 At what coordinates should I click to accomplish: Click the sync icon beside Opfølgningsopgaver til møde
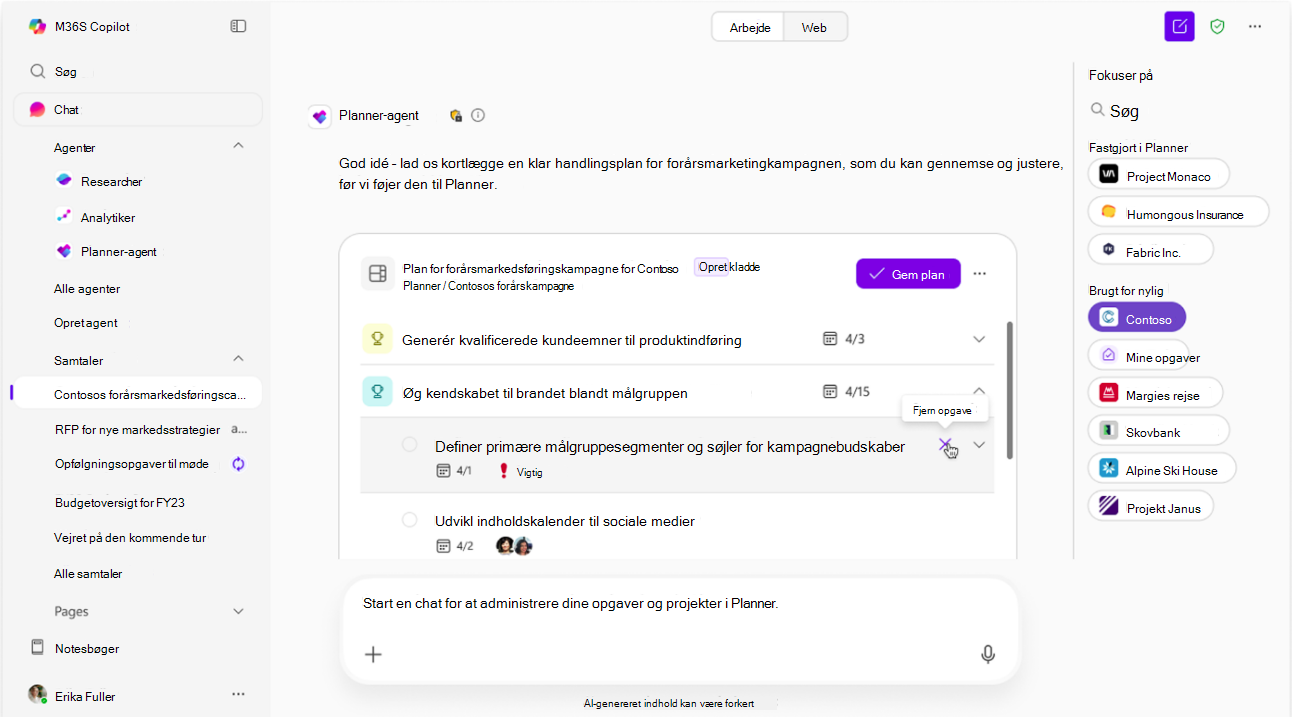239,464
